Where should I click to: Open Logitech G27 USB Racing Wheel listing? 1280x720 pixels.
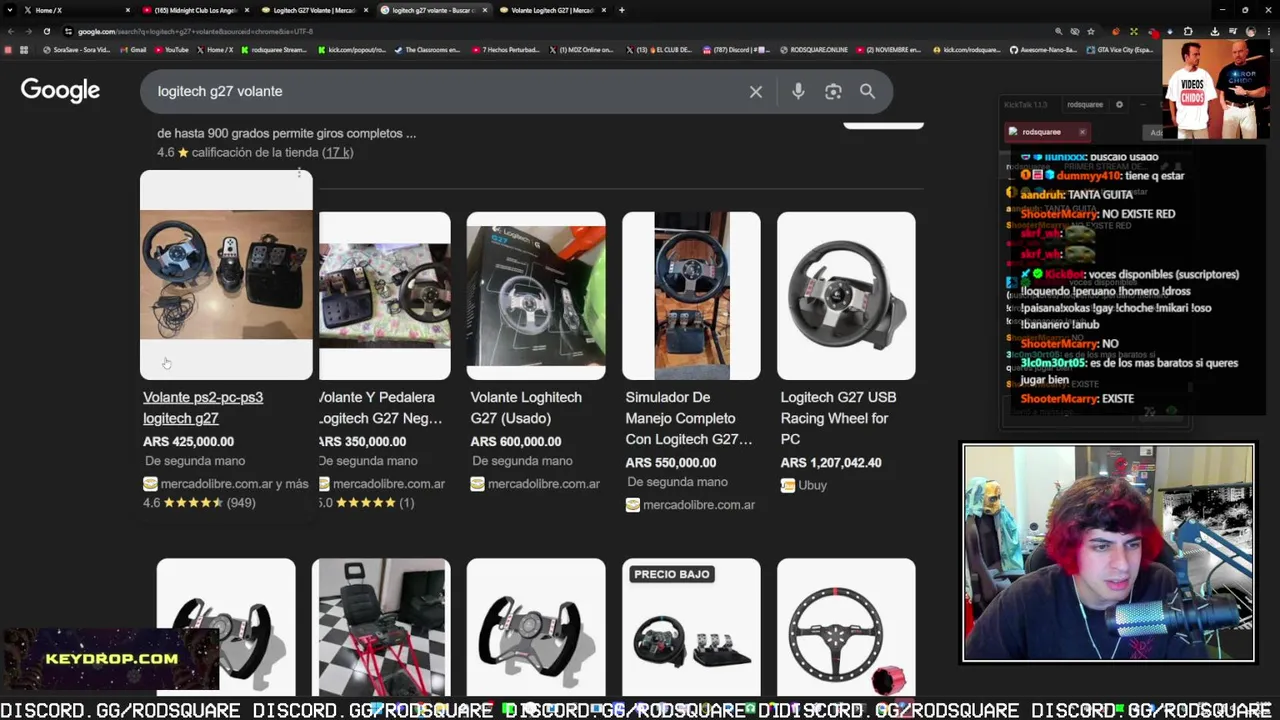tap(838, 418)
